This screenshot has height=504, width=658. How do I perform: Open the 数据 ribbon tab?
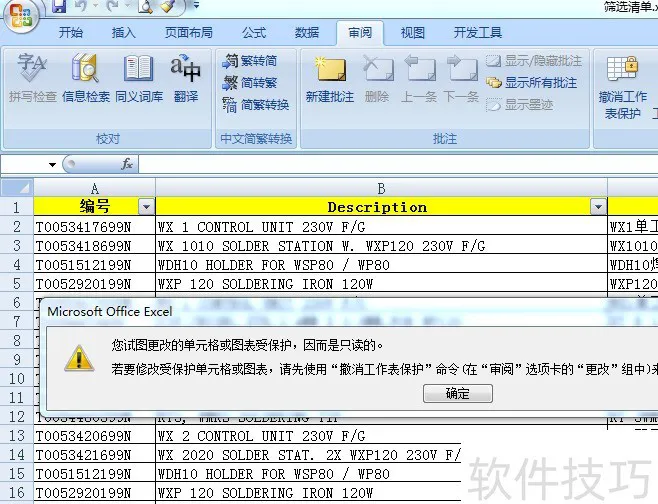click(307, 32)
